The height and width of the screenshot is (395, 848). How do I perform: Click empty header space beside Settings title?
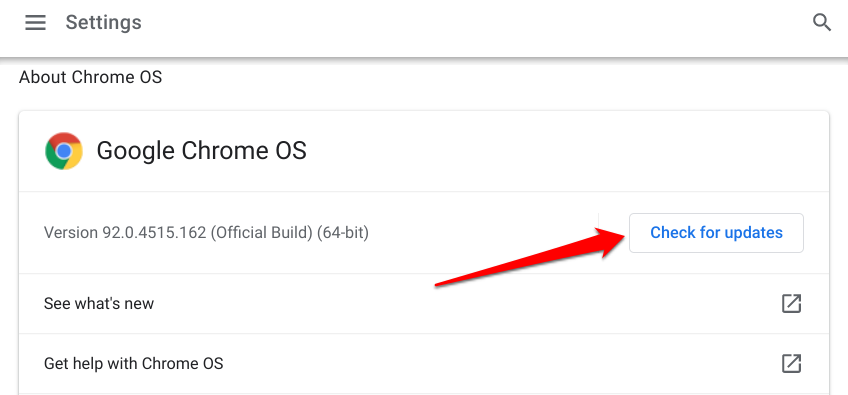(476, 23)
